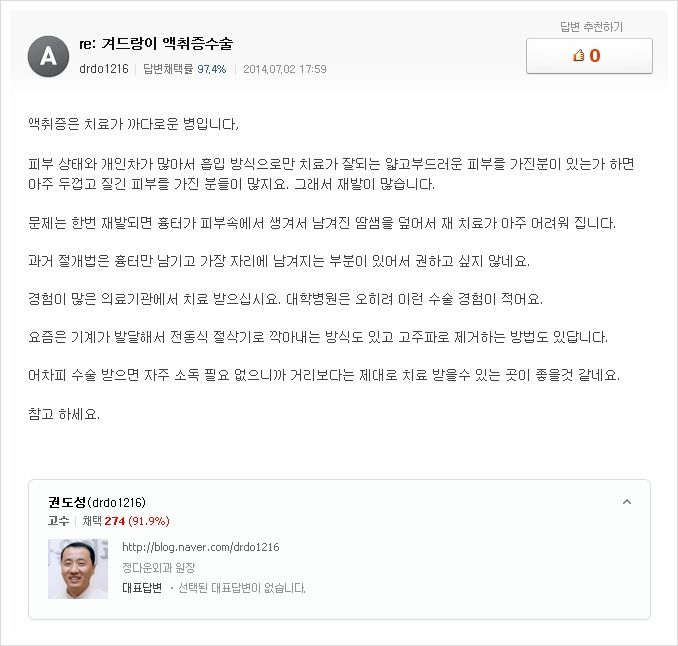Viewport: 678px width, 646px height.
Task: Click the 답변채택률 97.4% label
Action: click(185, 69)
